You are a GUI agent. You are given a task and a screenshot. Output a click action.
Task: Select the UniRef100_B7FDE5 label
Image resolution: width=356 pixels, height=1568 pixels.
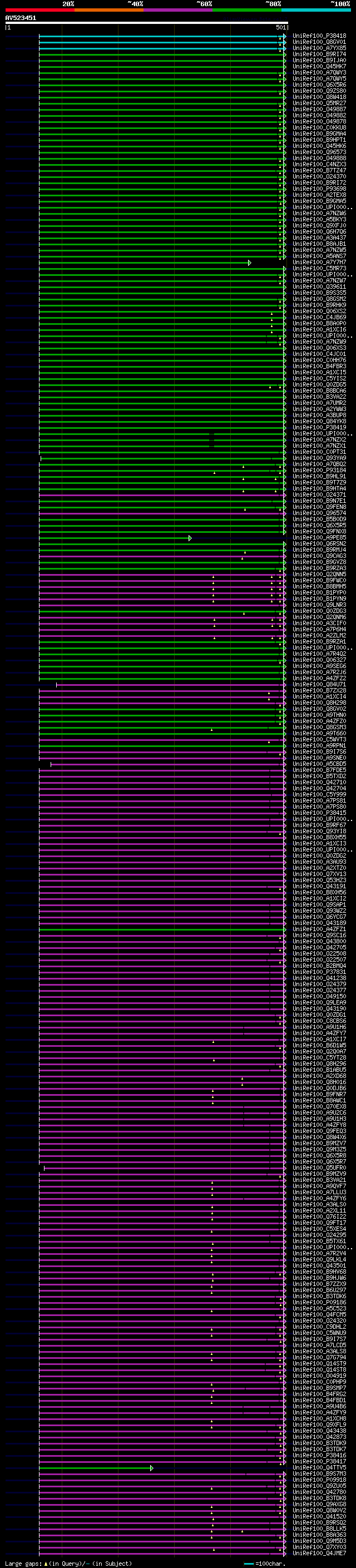319,770
